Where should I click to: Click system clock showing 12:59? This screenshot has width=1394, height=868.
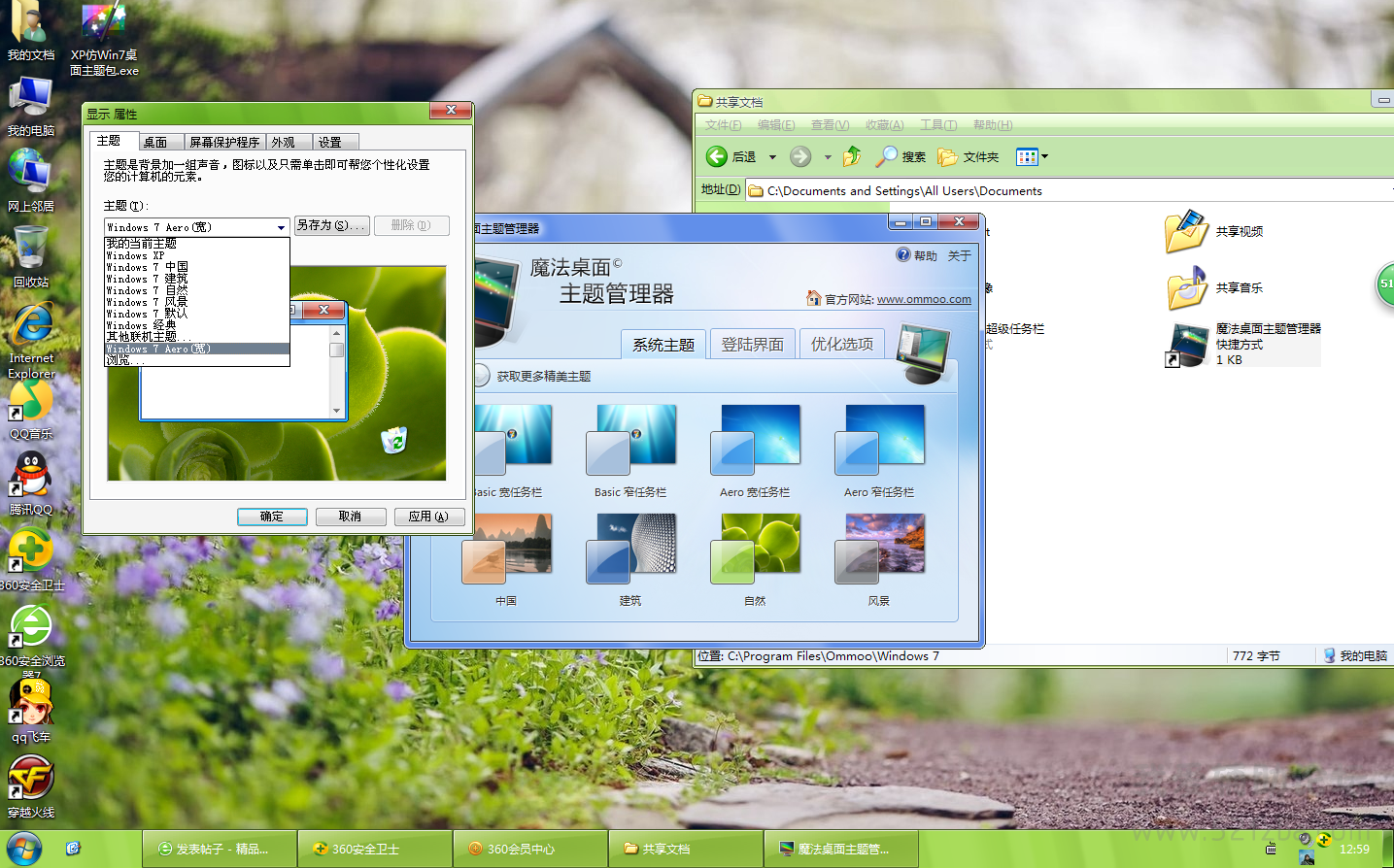(x=1354, y=849)
